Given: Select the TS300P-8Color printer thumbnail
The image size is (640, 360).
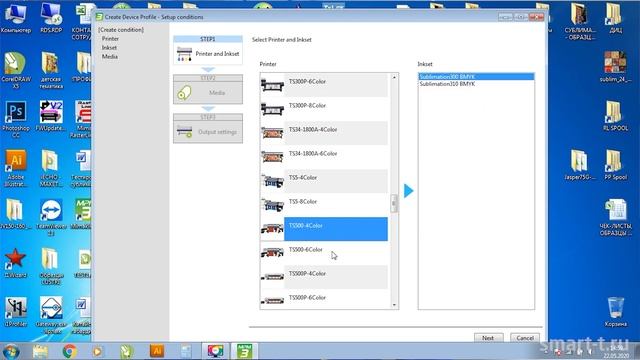Looking at the screenshot, I should (272, 109).
